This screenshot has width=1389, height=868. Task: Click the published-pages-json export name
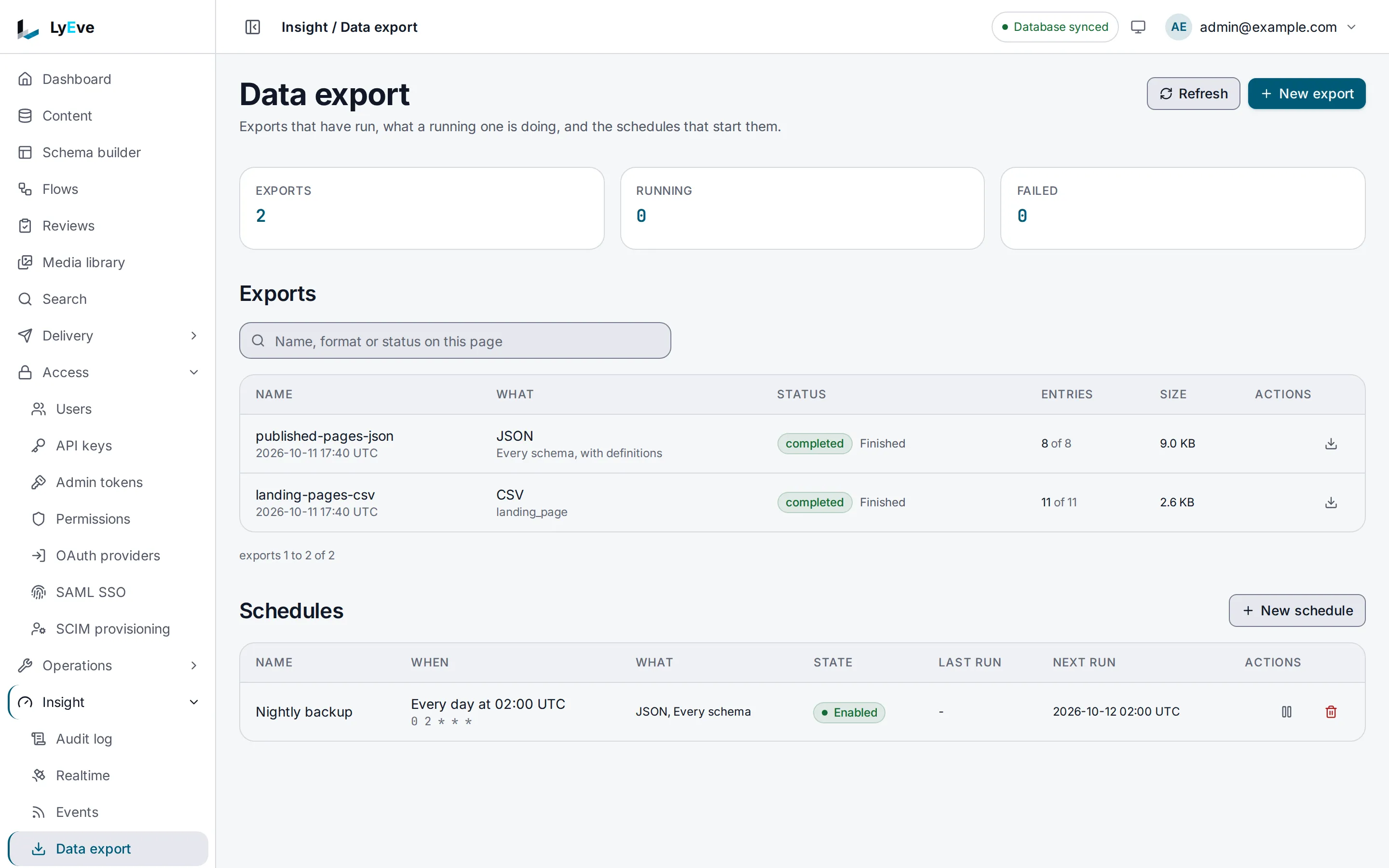coord(324,436)
